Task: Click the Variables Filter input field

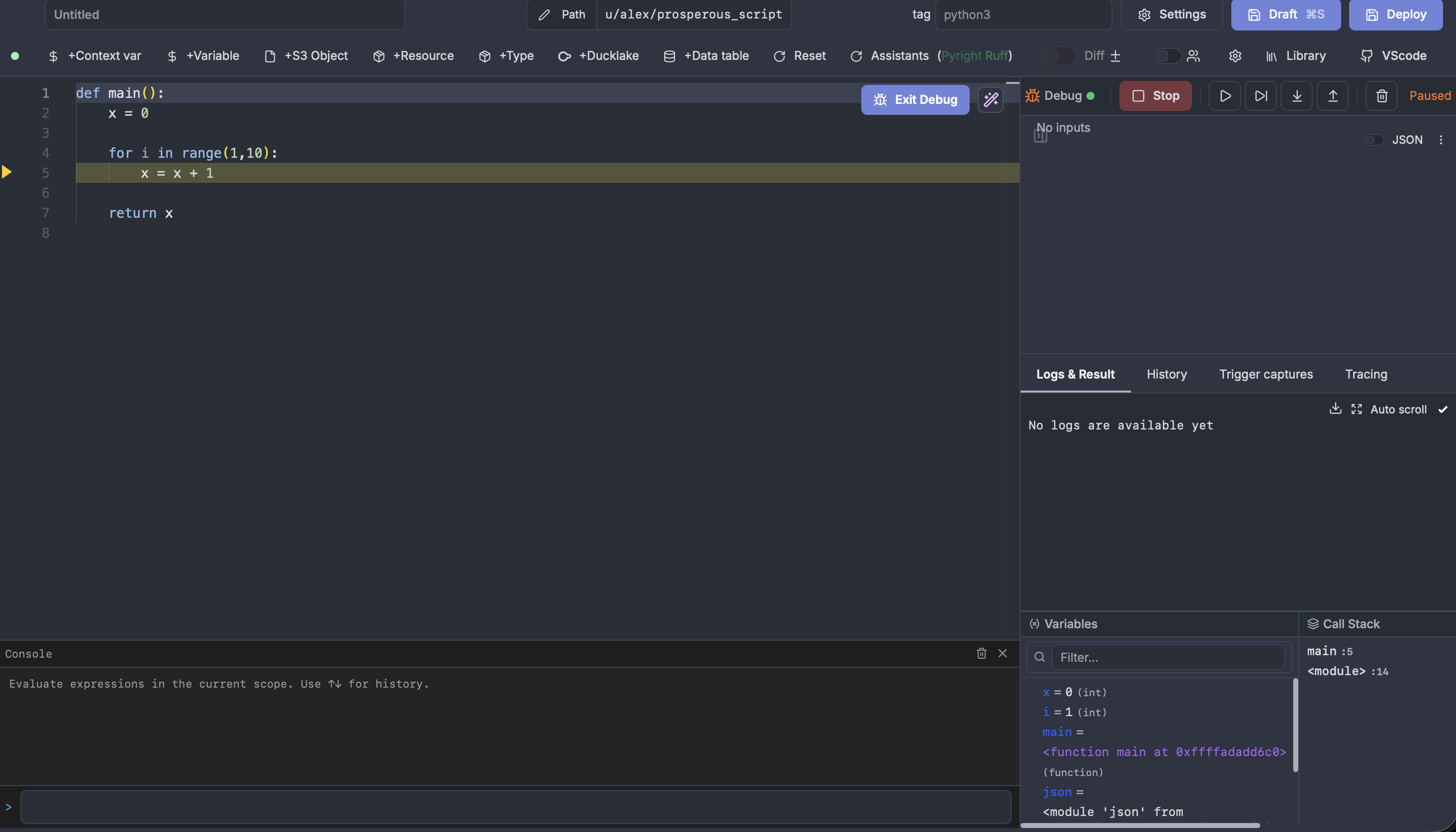Action: [x=1167, y=657]
